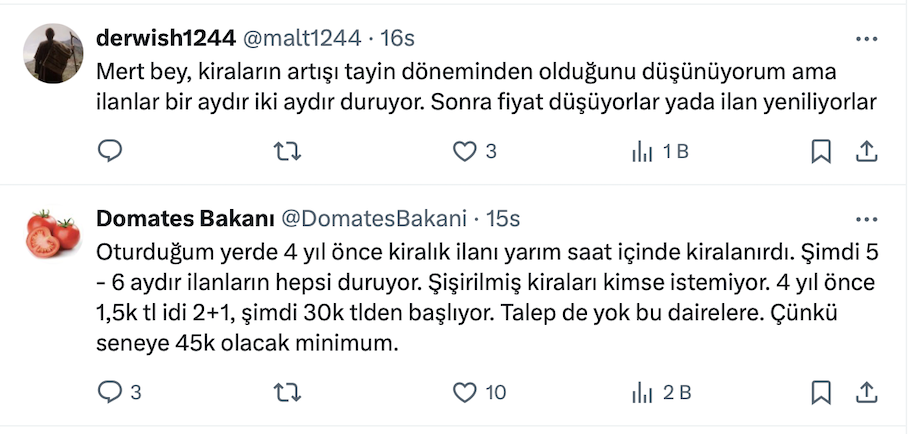Bookmark derwish1244's tweet
Image resolution: width=908 pixels, height=434 pixels.
[820, 151]
